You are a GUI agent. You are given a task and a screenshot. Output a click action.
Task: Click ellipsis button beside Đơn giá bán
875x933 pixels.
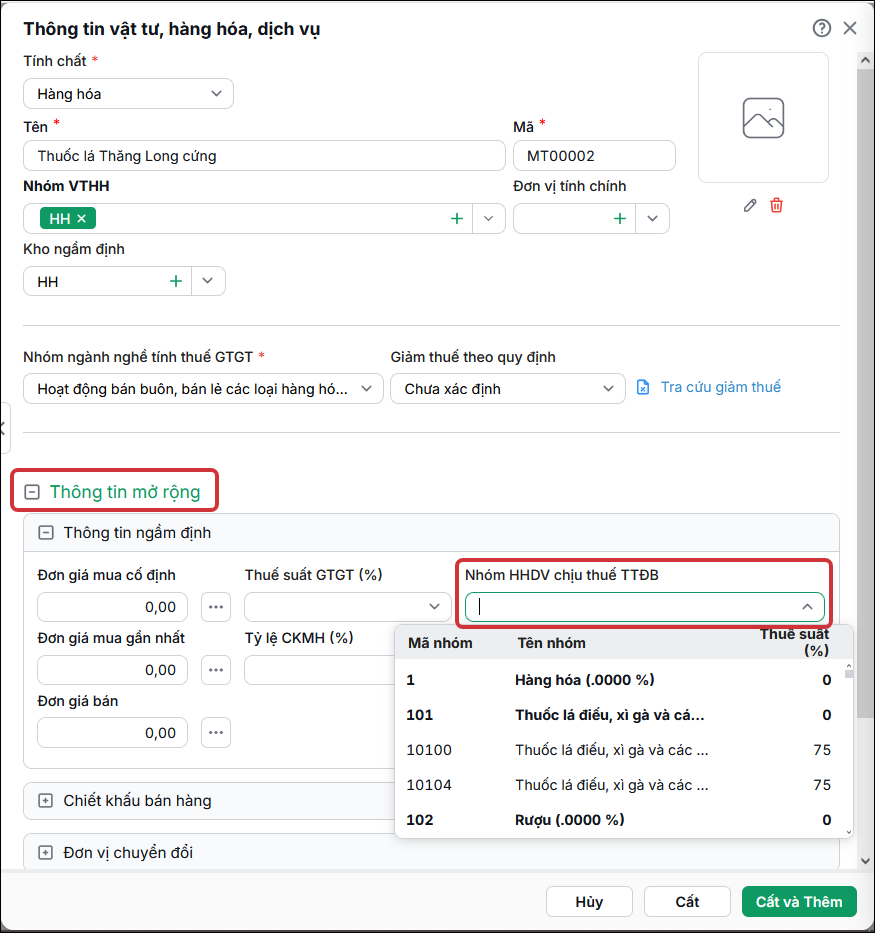coord(216,732)
